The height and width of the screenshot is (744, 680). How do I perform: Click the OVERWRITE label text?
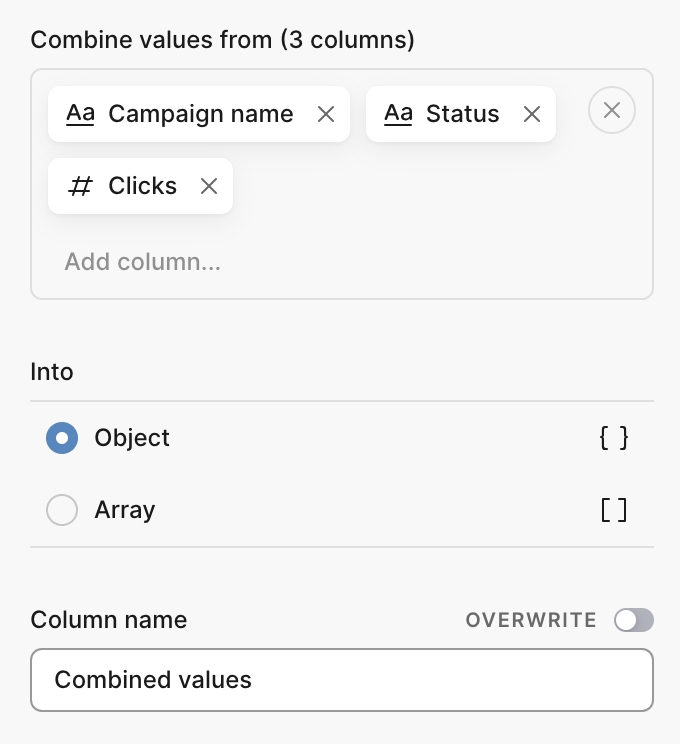(x=531, y=620)
